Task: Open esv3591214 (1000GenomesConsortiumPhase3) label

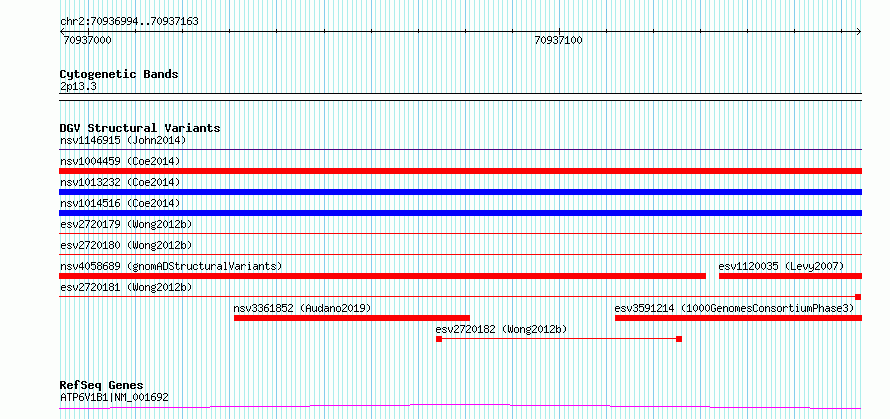Action: 734,308
